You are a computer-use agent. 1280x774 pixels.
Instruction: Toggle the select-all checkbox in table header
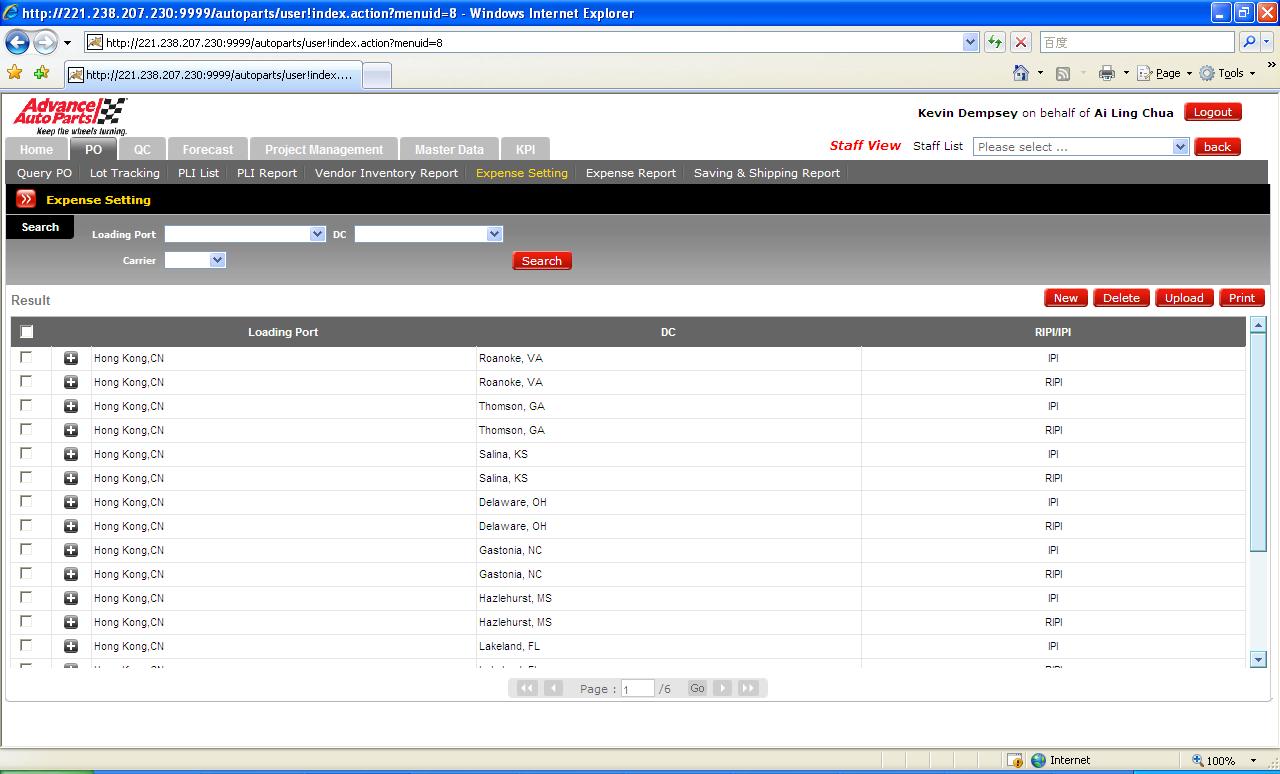[x=27, y=332]
